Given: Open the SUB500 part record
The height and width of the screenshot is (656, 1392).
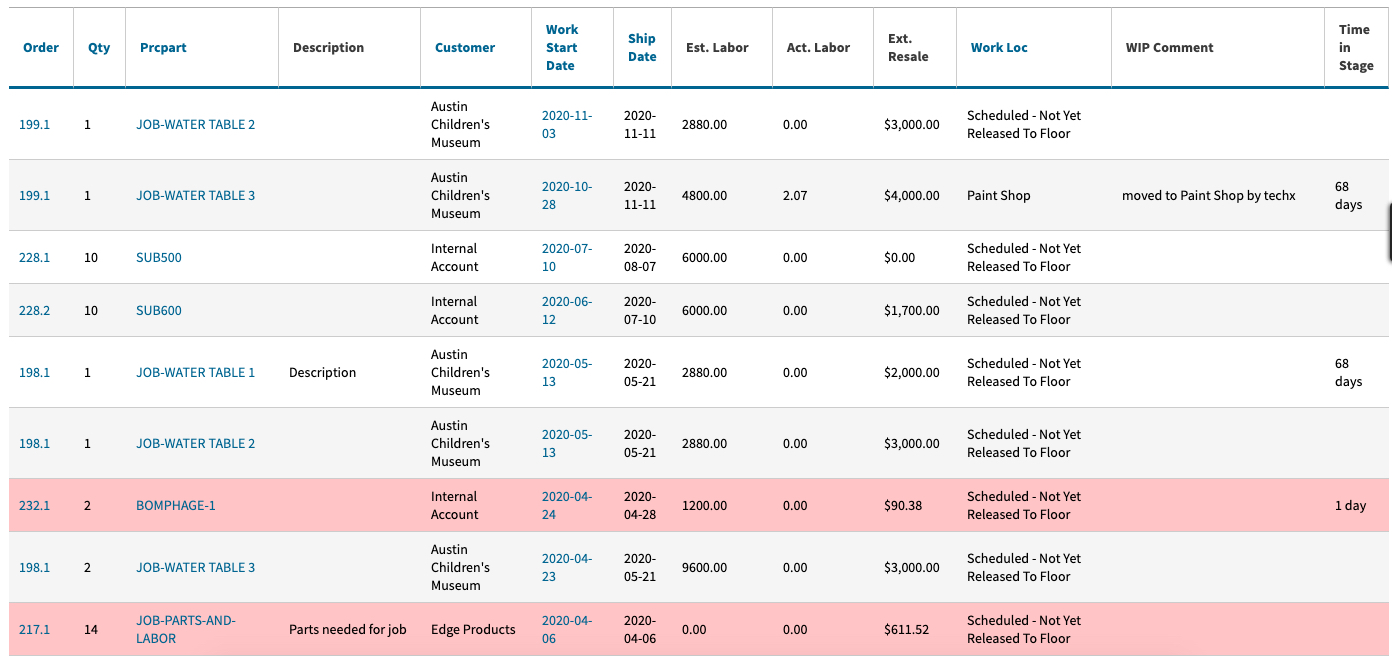Looking at the screenshot, I should (158, 257).
